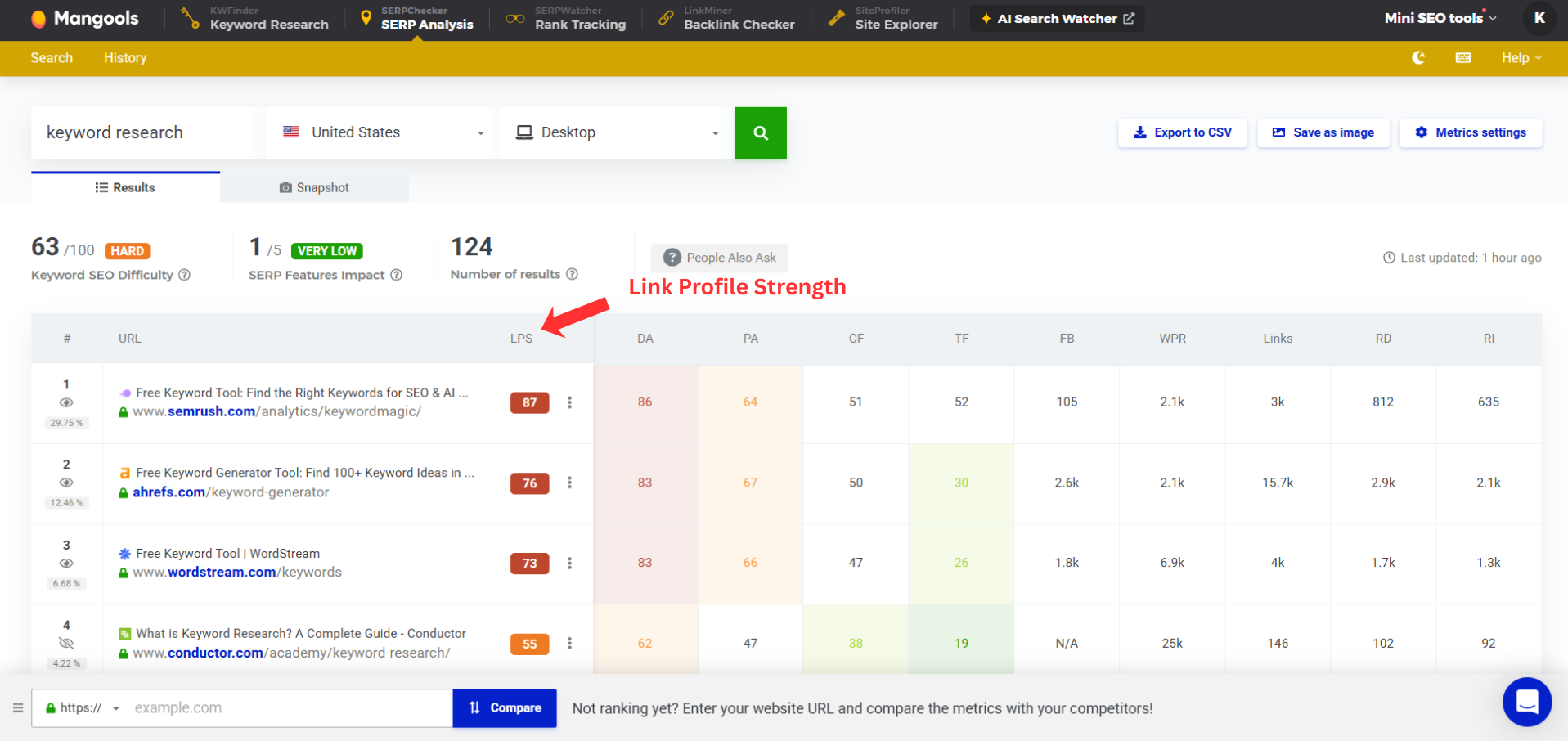
Task: Click CF column header
Action: tap(856, 339)
